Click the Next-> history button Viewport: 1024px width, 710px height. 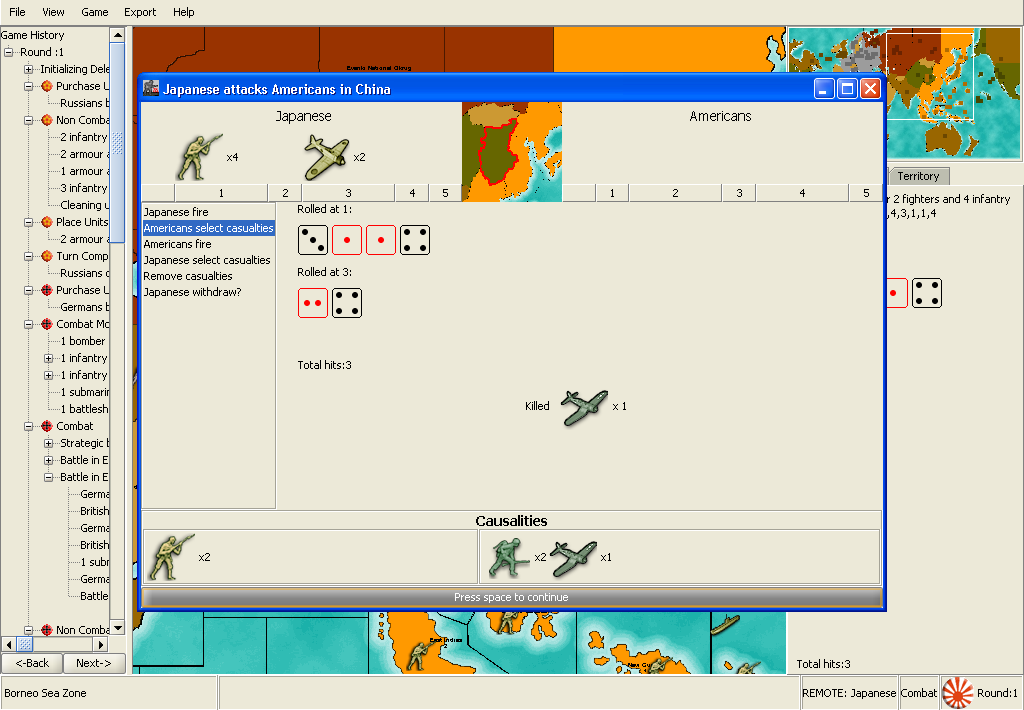point(93,663)
